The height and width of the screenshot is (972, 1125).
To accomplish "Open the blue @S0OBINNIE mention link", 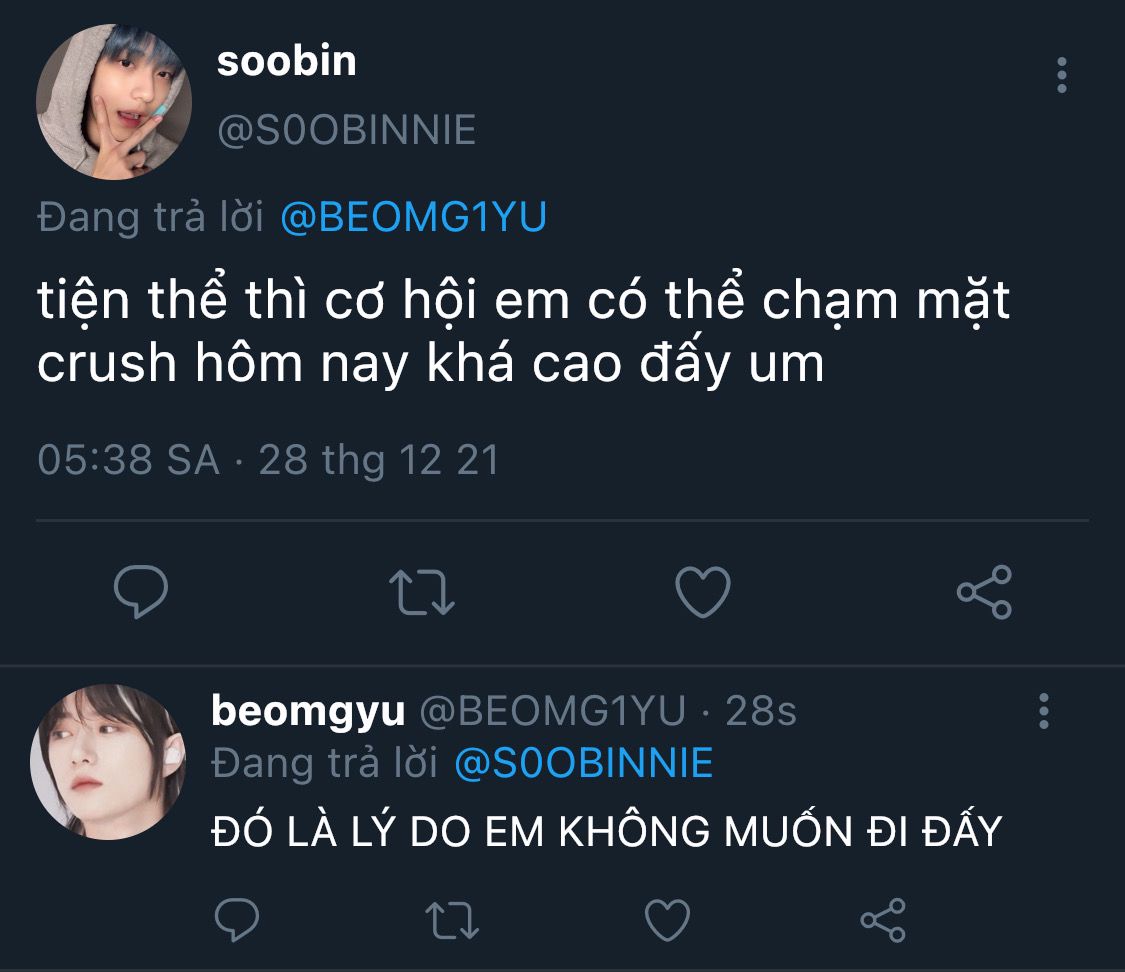I will (x=584, y=763).
